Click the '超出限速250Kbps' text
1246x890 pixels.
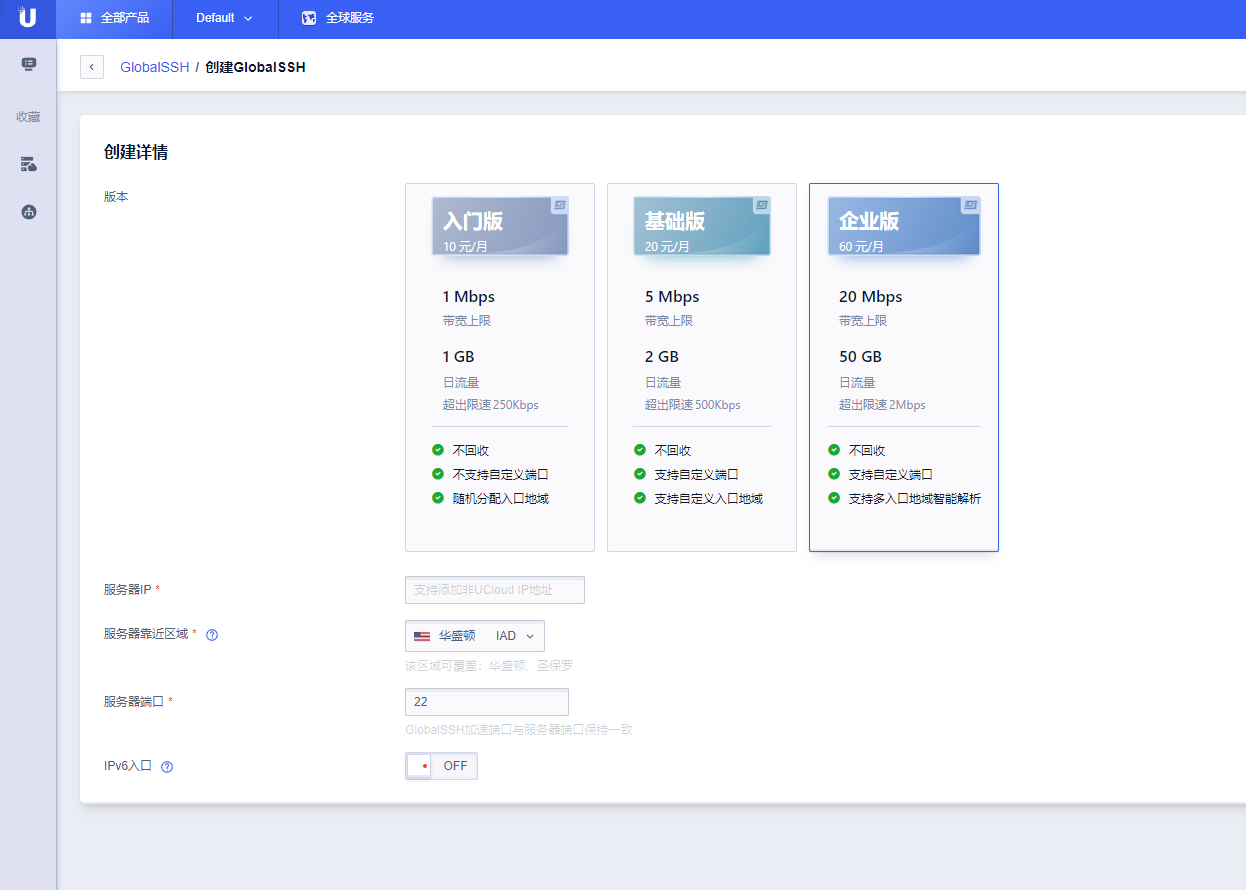[491, 405]
